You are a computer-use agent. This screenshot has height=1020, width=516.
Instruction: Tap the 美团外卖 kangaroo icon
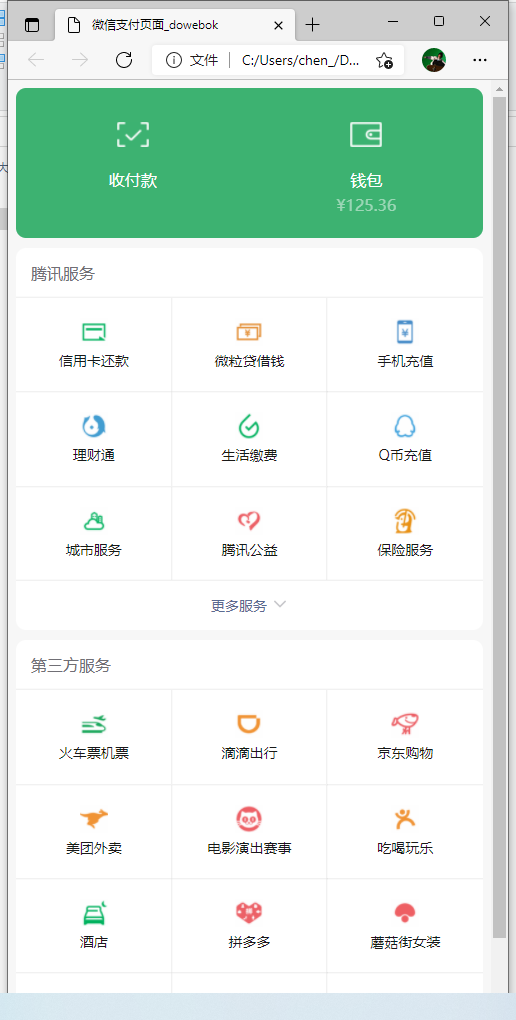click(x=94, y=818)
